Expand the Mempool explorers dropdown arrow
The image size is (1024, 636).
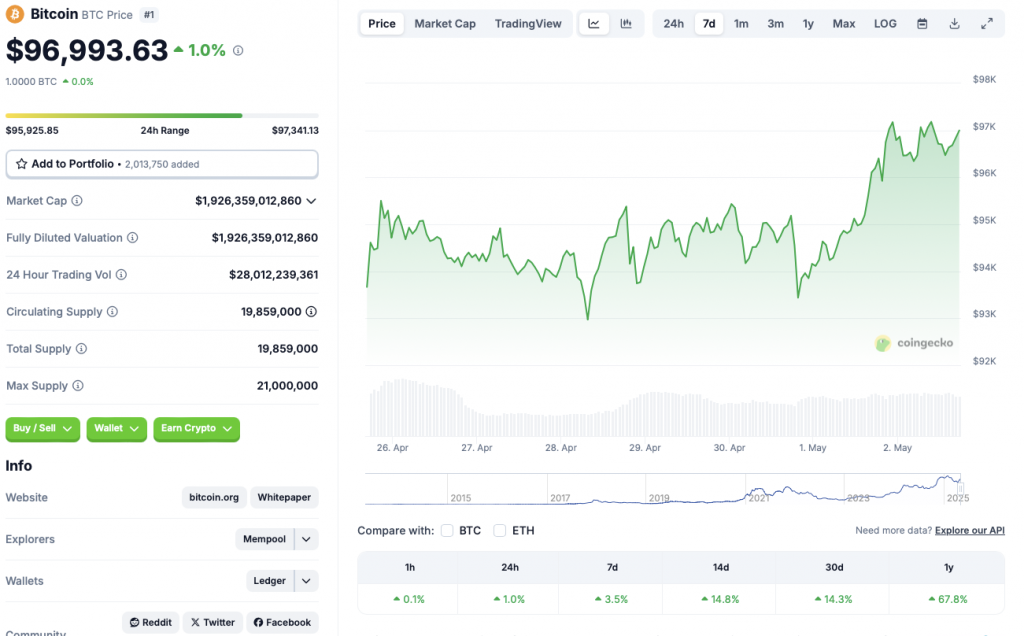click(x=307, y=539)
